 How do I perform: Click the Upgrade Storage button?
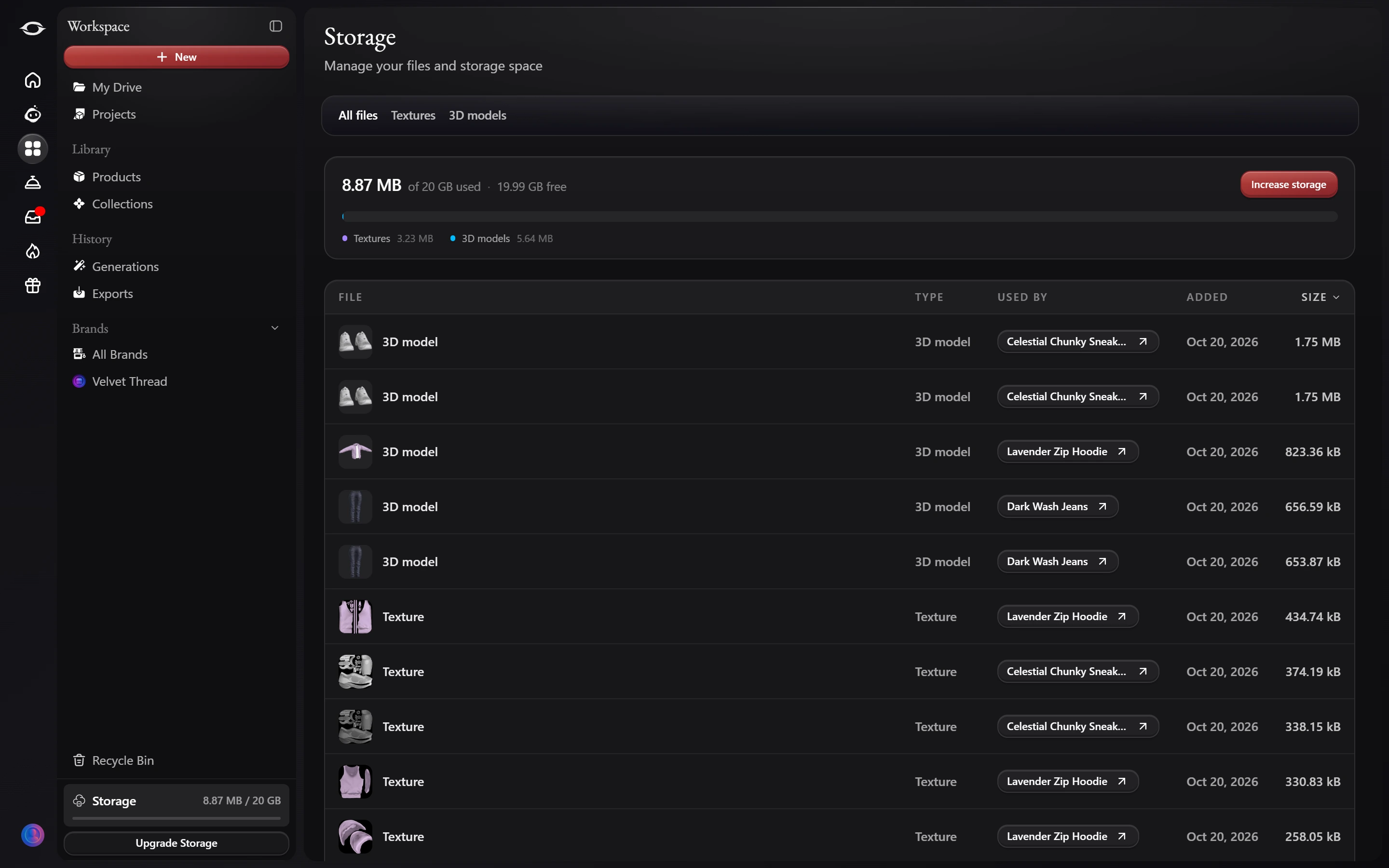(176, 843)
